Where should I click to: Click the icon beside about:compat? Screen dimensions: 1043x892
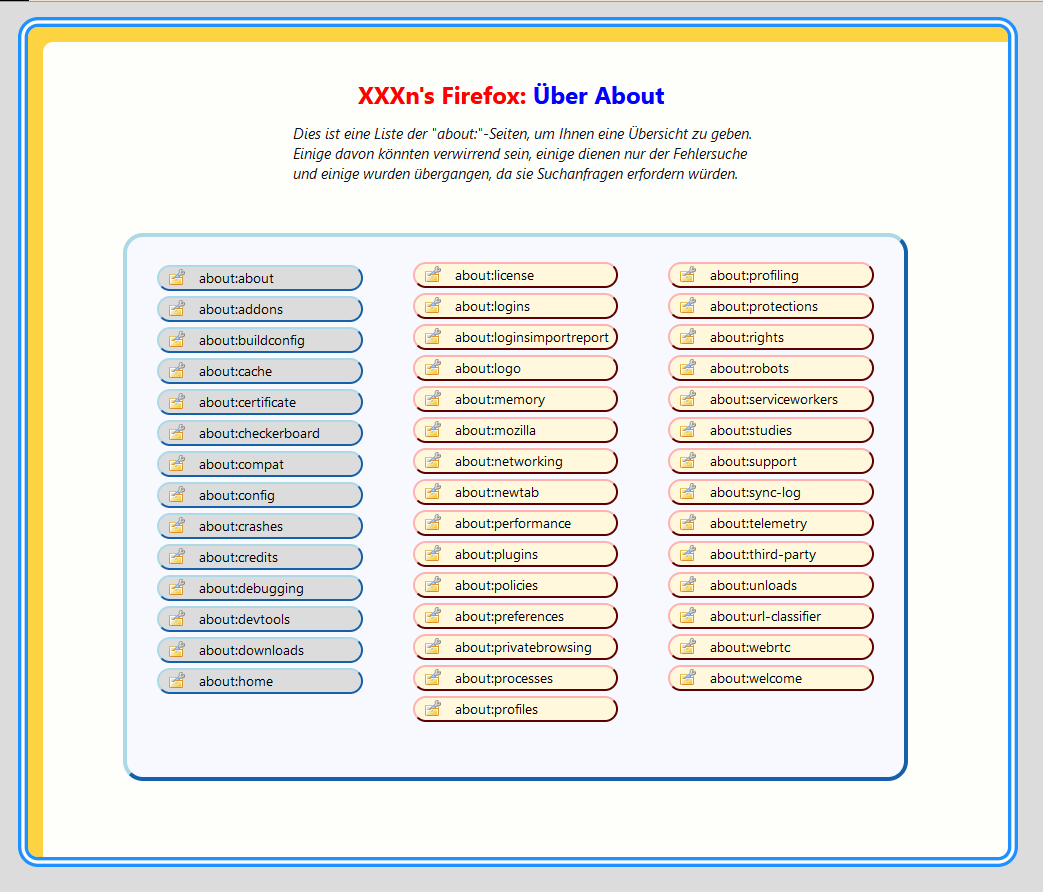[x=176, y=464]
